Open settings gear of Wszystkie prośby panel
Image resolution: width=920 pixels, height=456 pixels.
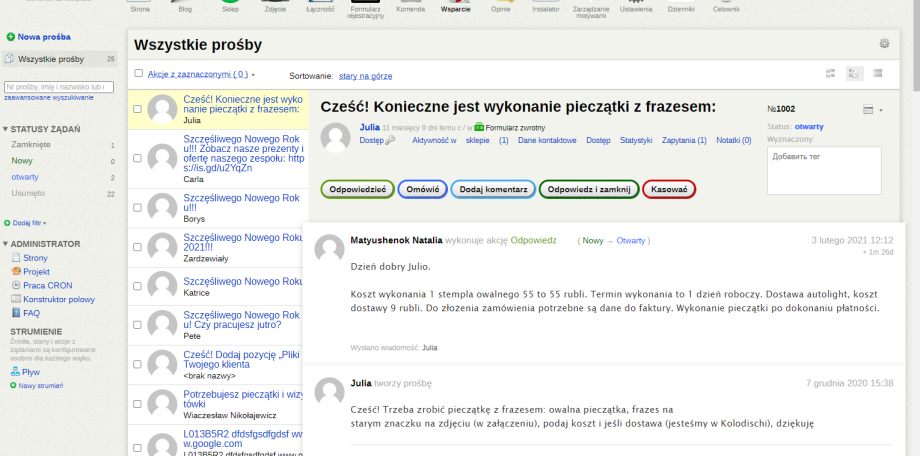pos(884,43)
